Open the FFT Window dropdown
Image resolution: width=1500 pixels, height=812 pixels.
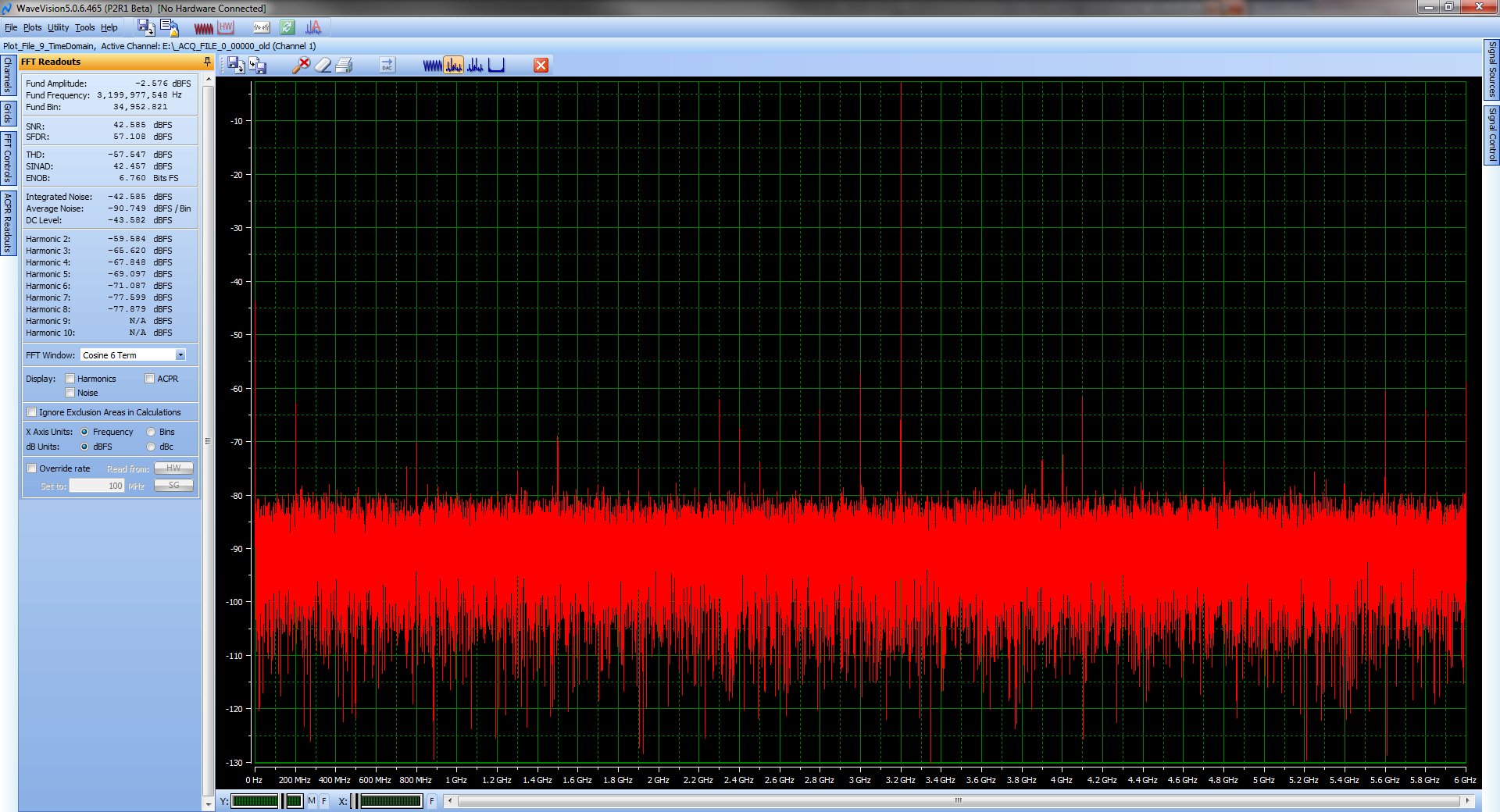click(x=180, y=355)
